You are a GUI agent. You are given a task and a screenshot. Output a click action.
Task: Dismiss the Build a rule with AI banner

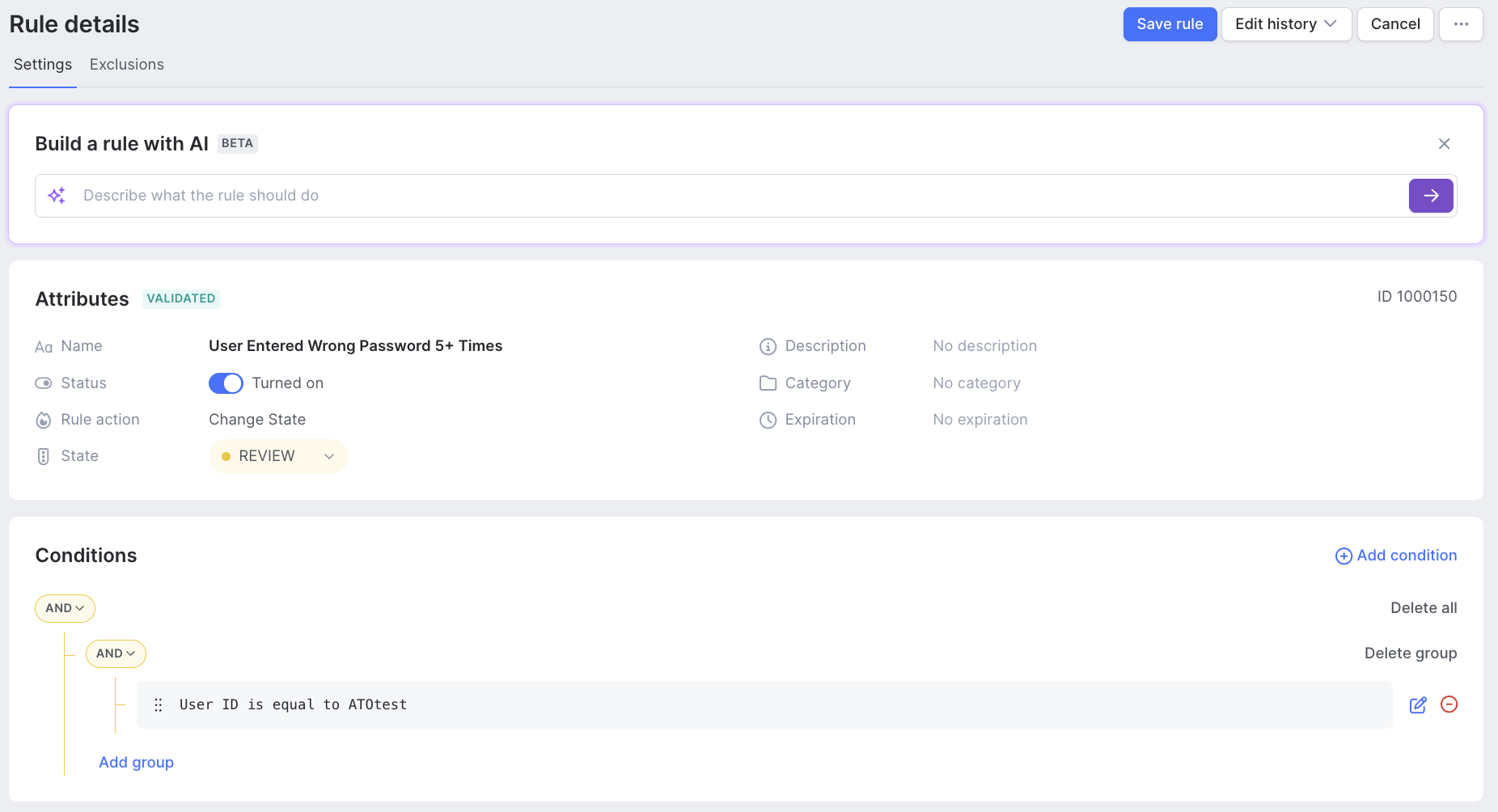click(1445, 143)
